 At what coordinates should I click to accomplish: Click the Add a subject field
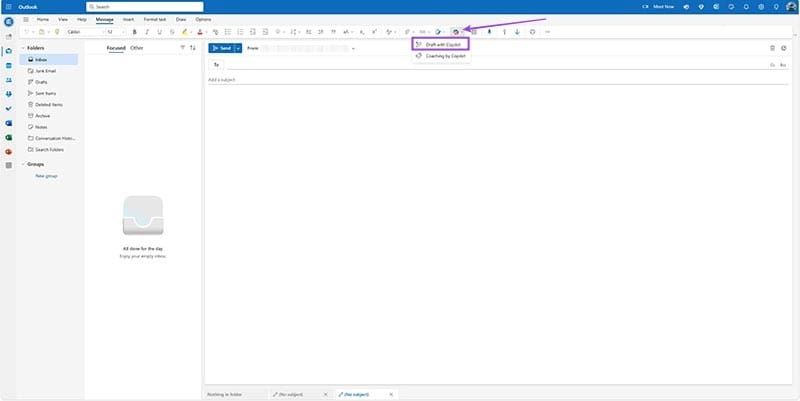(498, 80)
